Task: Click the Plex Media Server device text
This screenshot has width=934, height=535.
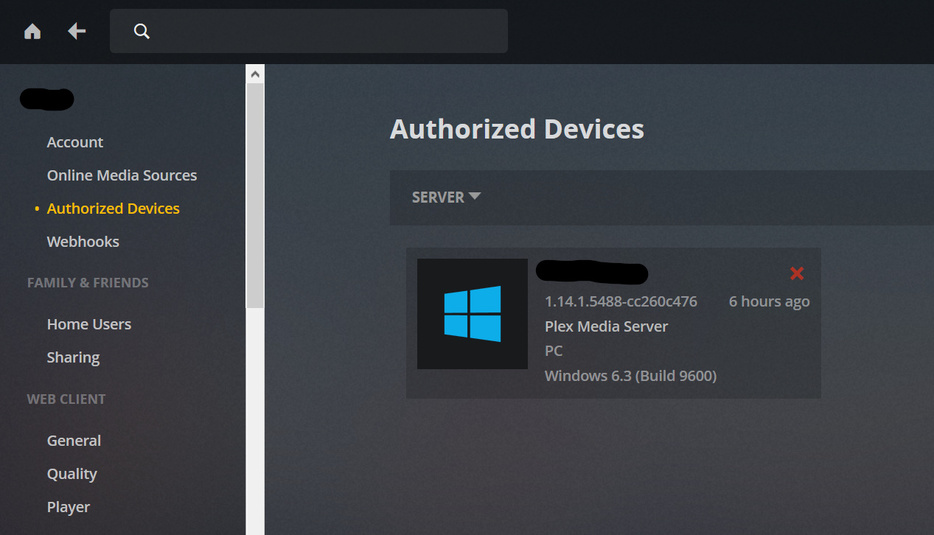Action: [x=606, y=326]
